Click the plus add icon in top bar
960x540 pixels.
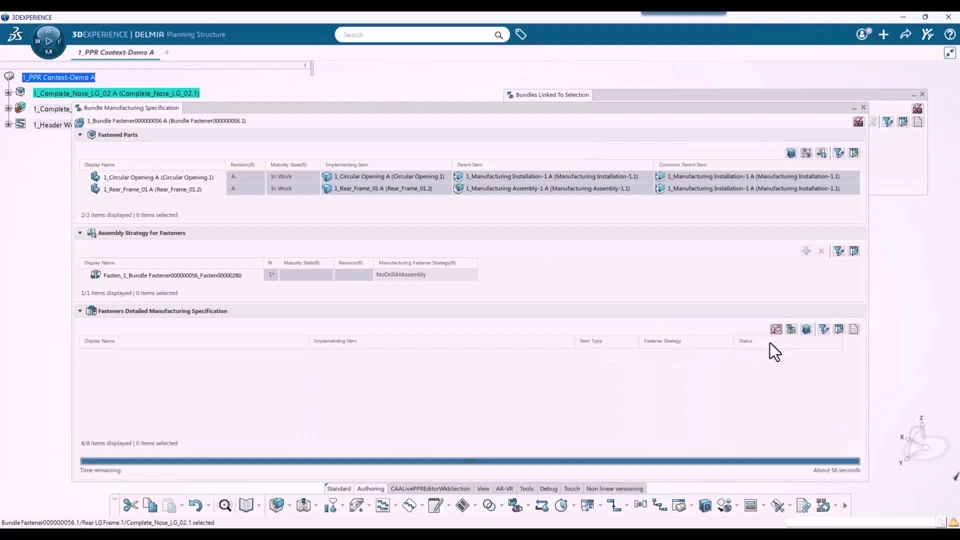pyautogui.click(x=883, y=34)
